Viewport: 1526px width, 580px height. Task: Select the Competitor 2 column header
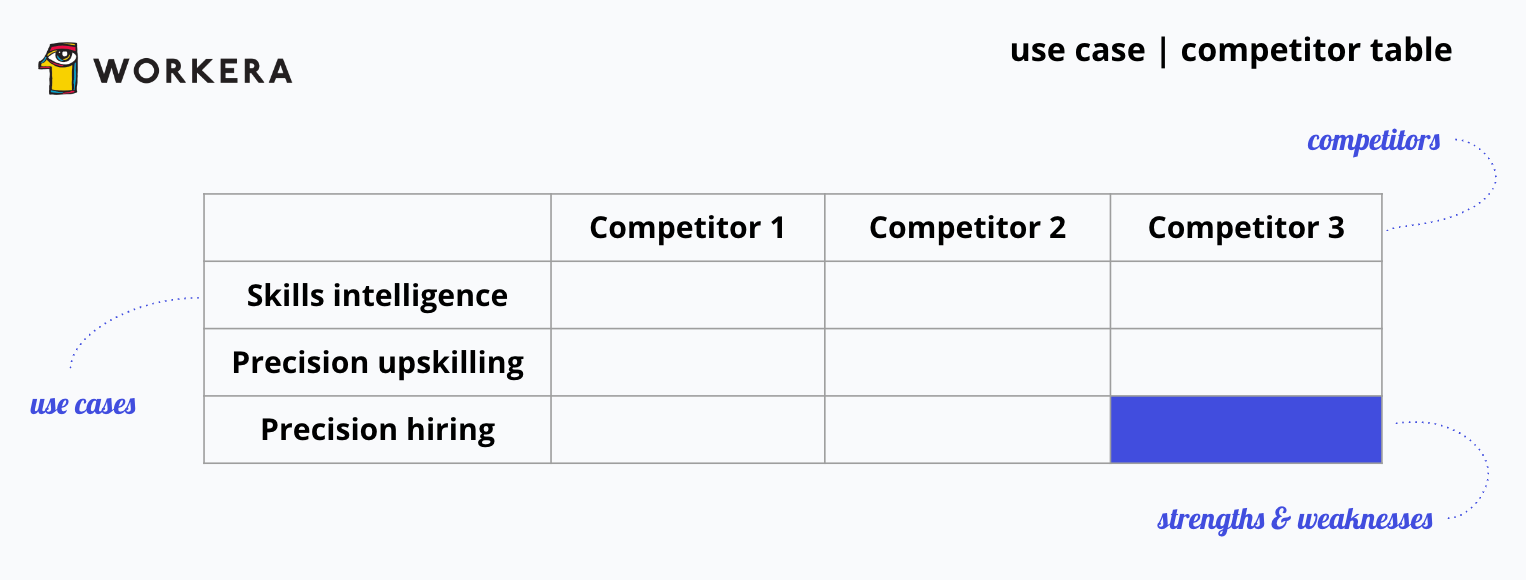(x=967, y=228)
